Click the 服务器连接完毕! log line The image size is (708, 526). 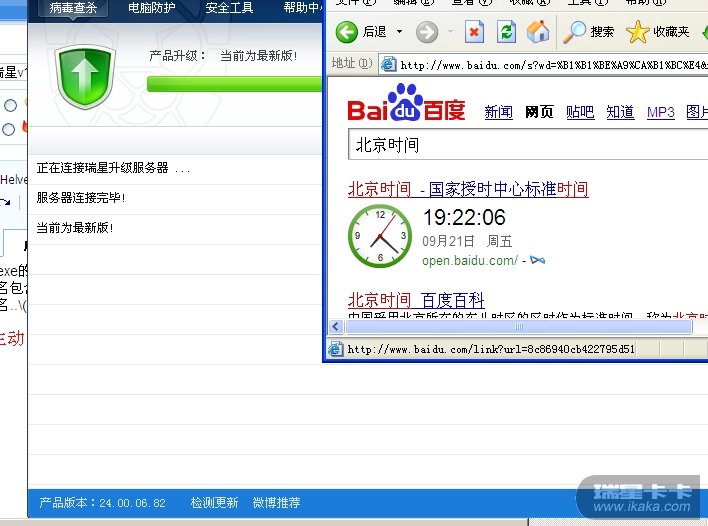pos(81,198)
